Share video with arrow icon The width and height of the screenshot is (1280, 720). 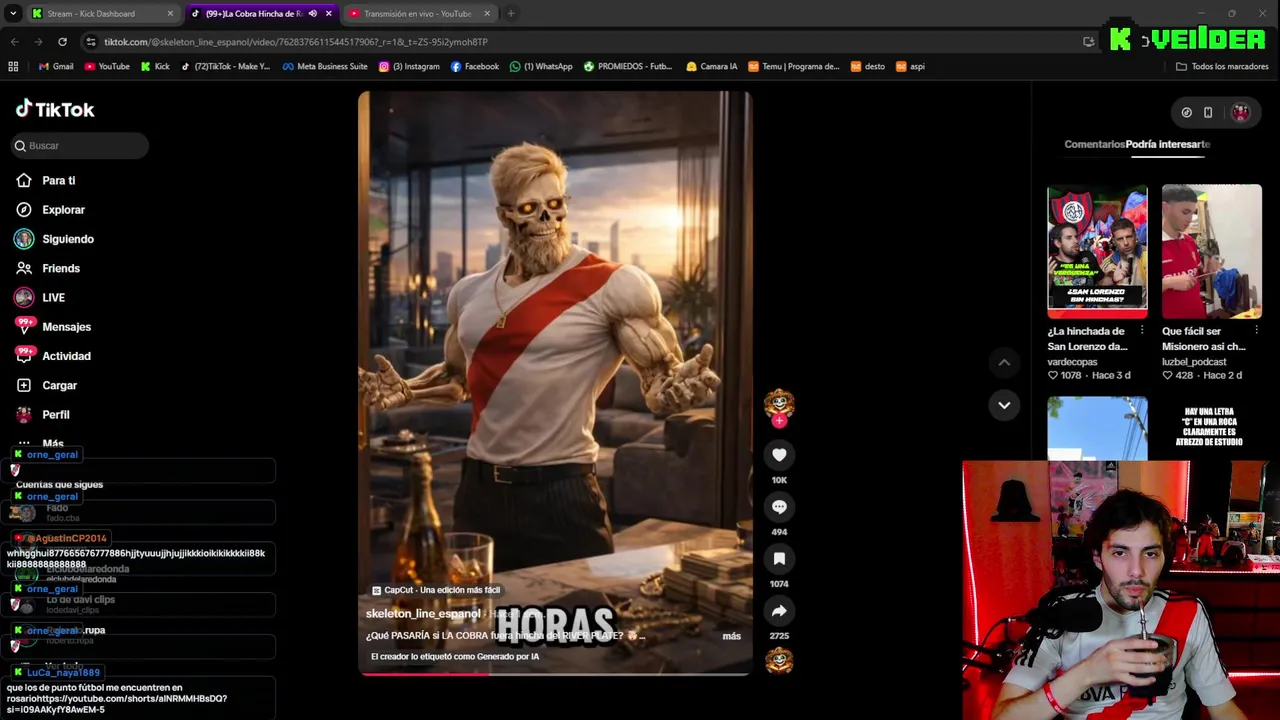click(x=779, y=611)
